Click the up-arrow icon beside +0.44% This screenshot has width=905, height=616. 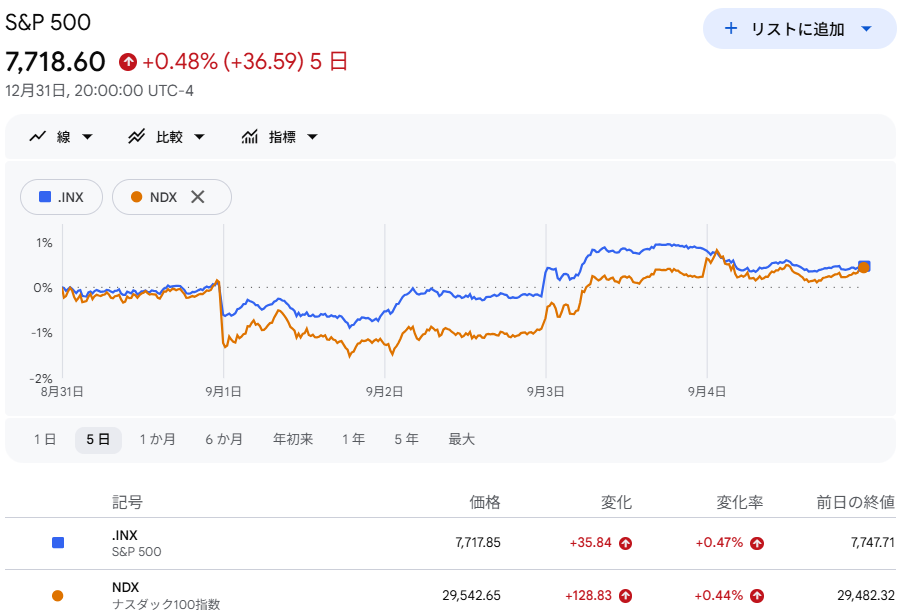tap(757, 596)
